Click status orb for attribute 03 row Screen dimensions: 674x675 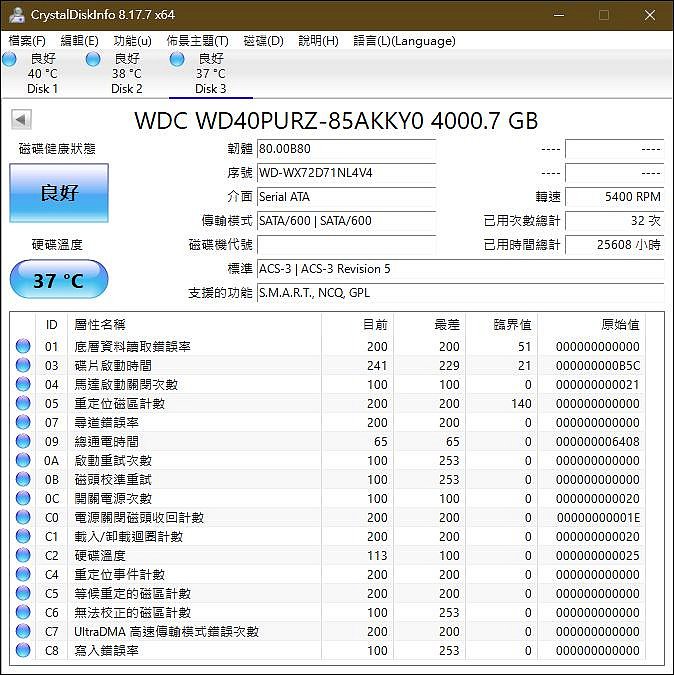23,365
